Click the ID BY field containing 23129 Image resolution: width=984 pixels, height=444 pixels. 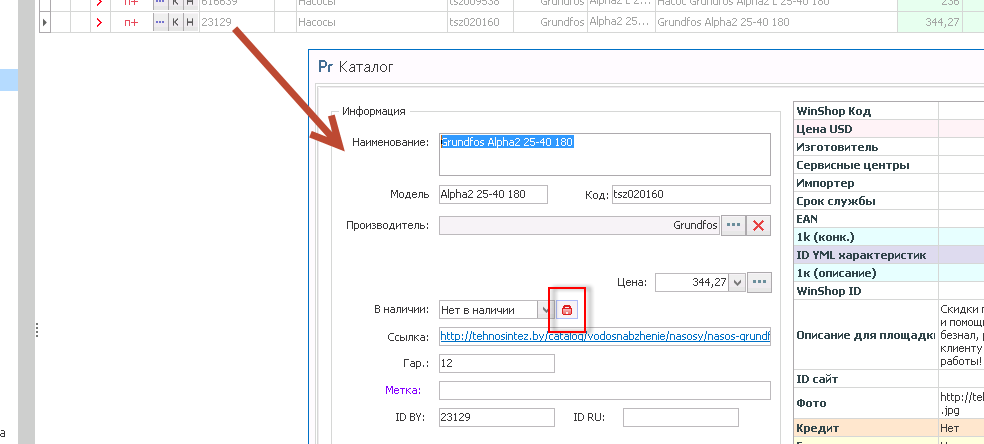[x=496, y=417]
